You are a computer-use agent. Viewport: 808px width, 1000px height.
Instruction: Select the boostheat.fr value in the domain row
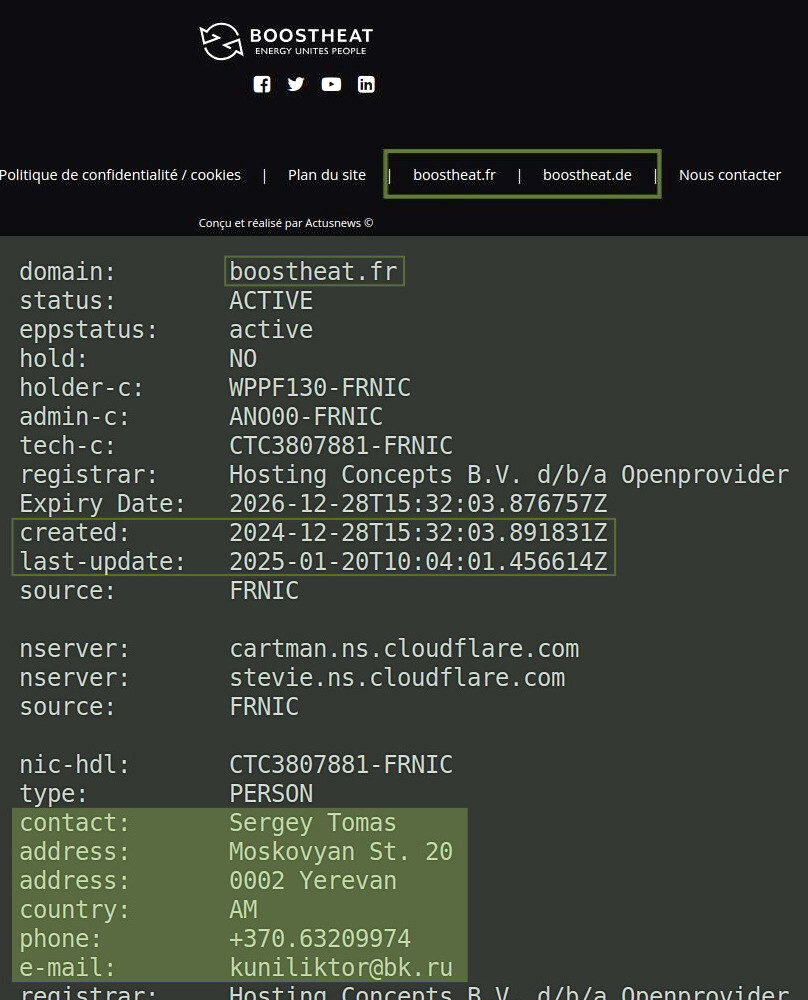(x=314, y=272)
